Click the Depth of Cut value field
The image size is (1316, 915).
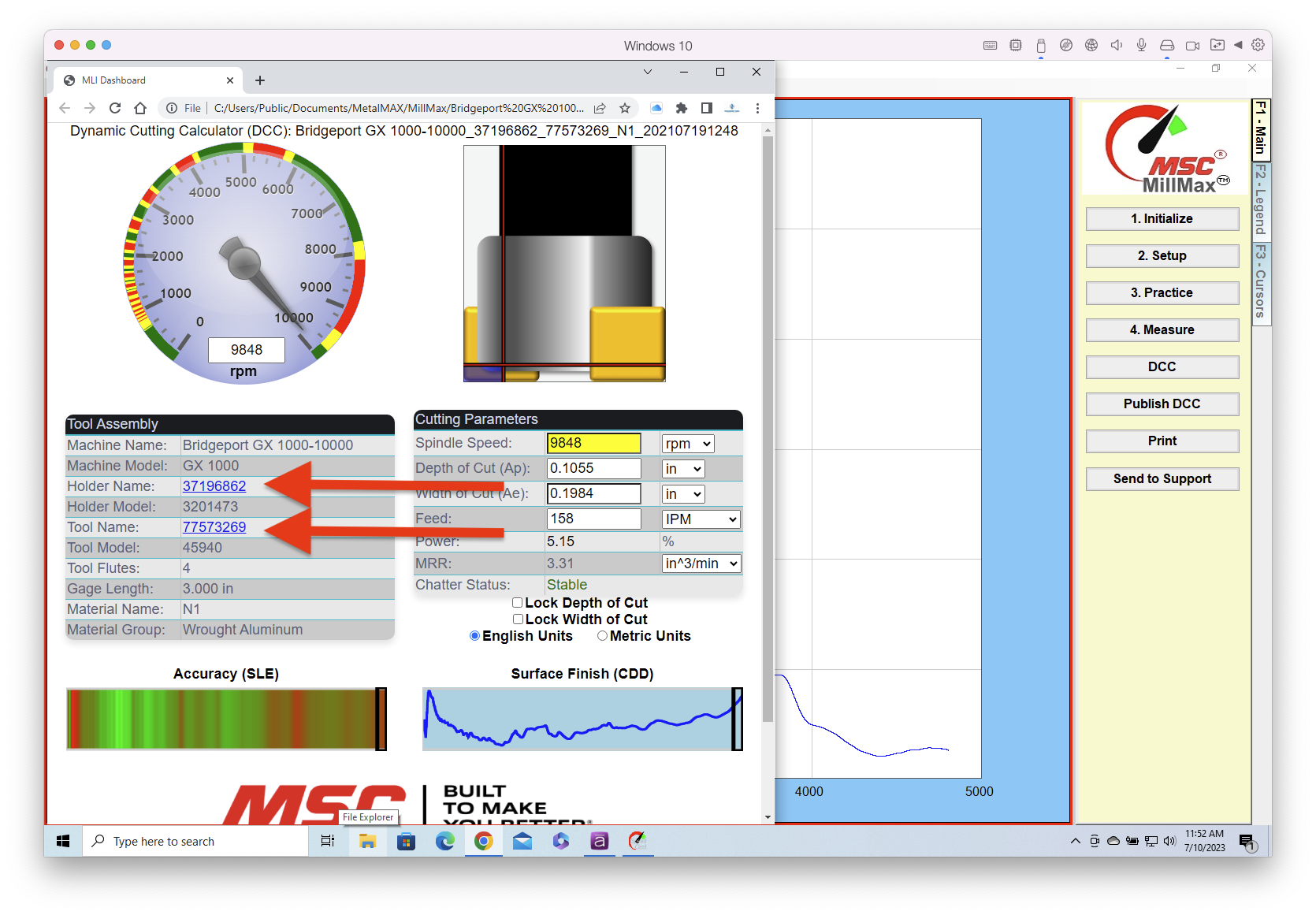pyautogui.click(x=594, y=468)
